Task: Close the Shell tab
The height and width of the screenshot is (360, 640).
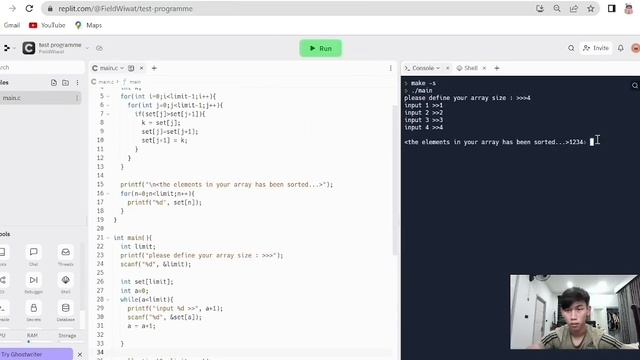Action: tap(484, 68)
